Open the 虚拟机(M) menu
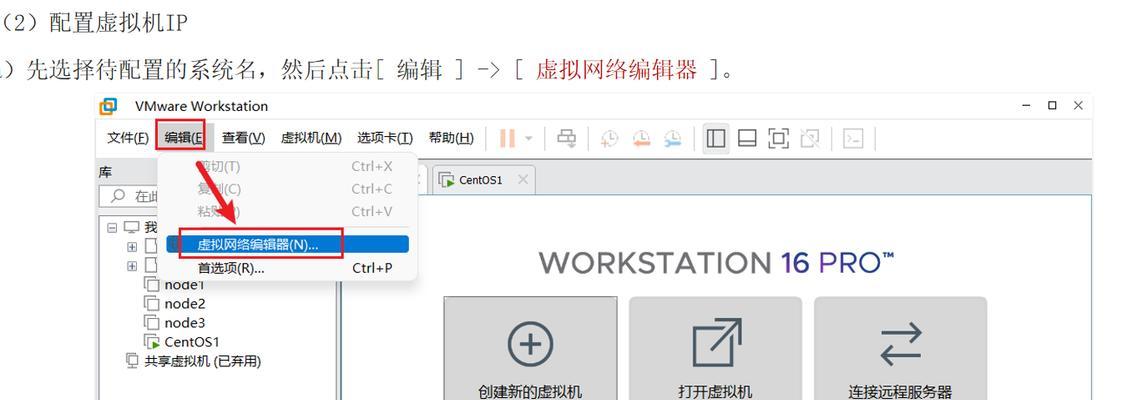The image size is (1122, 400). [311, 137]
